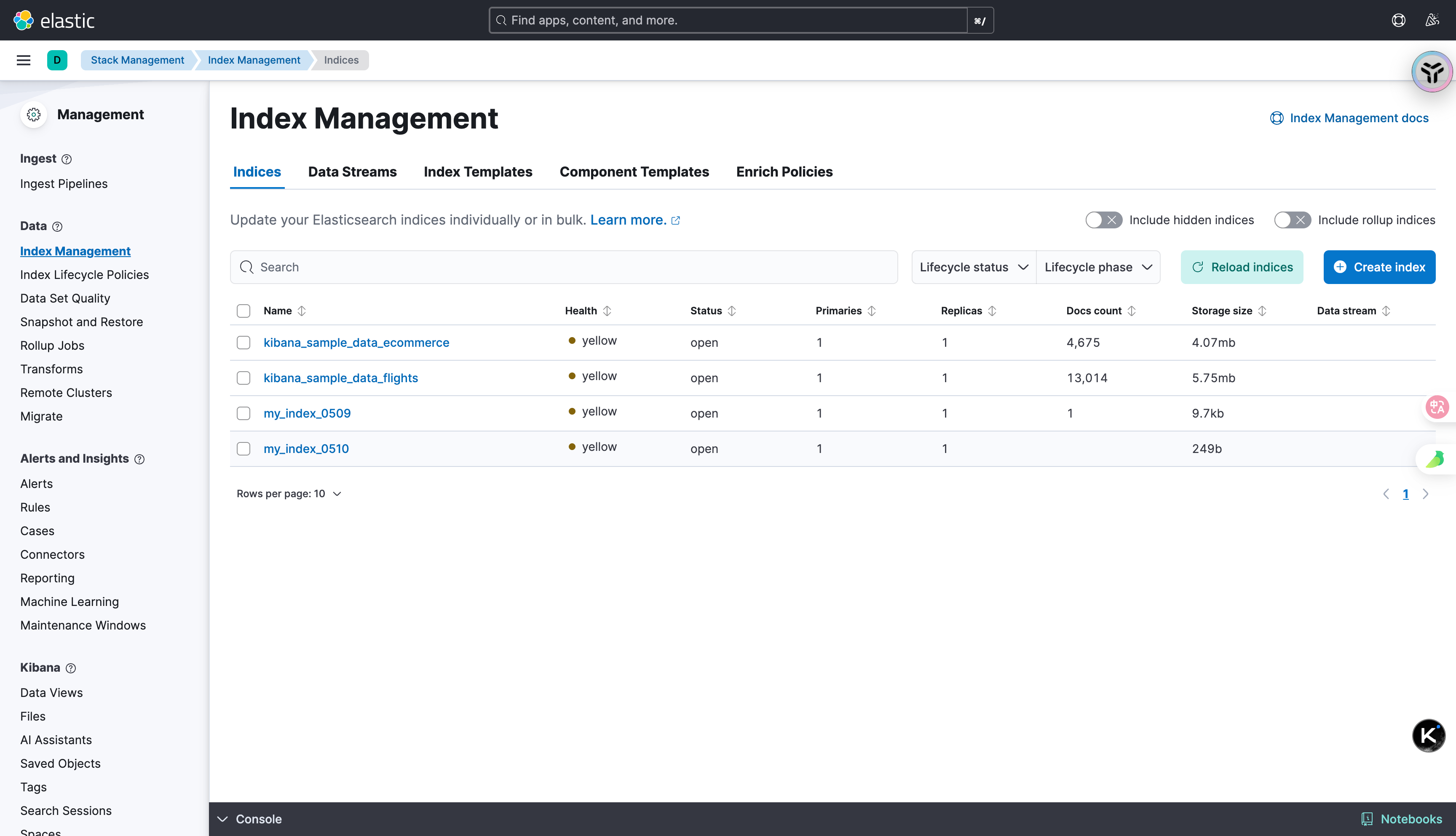Go to next page arrow
Image resolution: width=1456 pixels, height=836 pixels.
pyautogui.click(x=1425, y=494)
